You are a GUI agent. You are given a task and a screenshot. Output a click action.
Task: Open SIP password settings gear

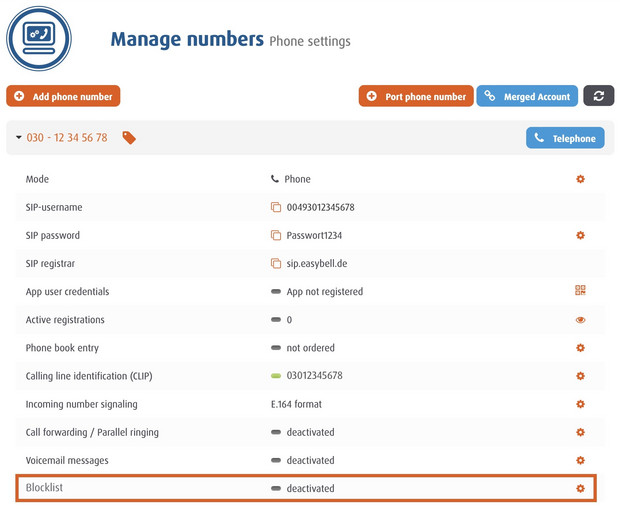(580, 235)
